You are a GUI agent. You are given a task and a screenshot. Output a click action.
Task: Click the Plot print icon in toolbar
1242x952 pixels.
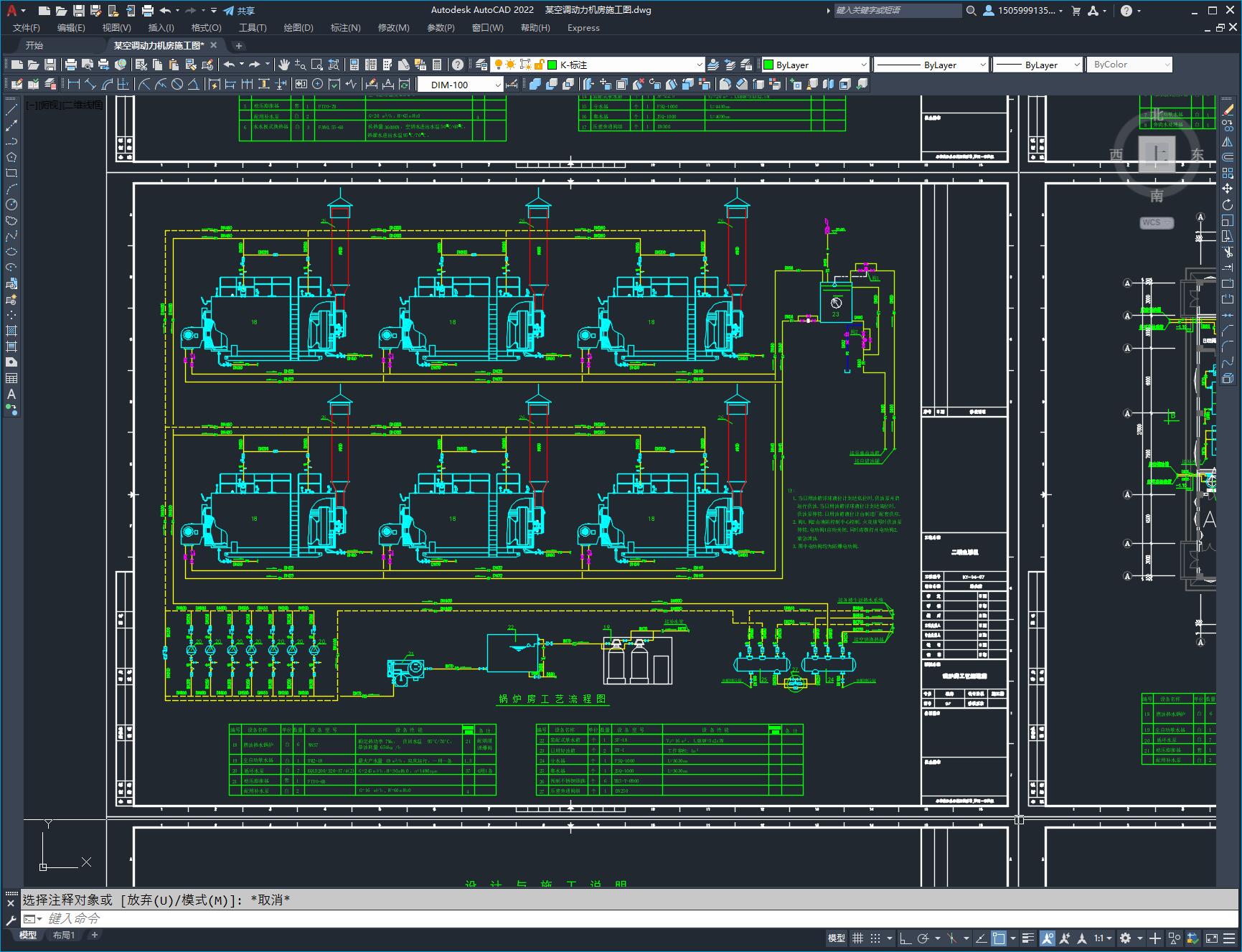(71, 65)
